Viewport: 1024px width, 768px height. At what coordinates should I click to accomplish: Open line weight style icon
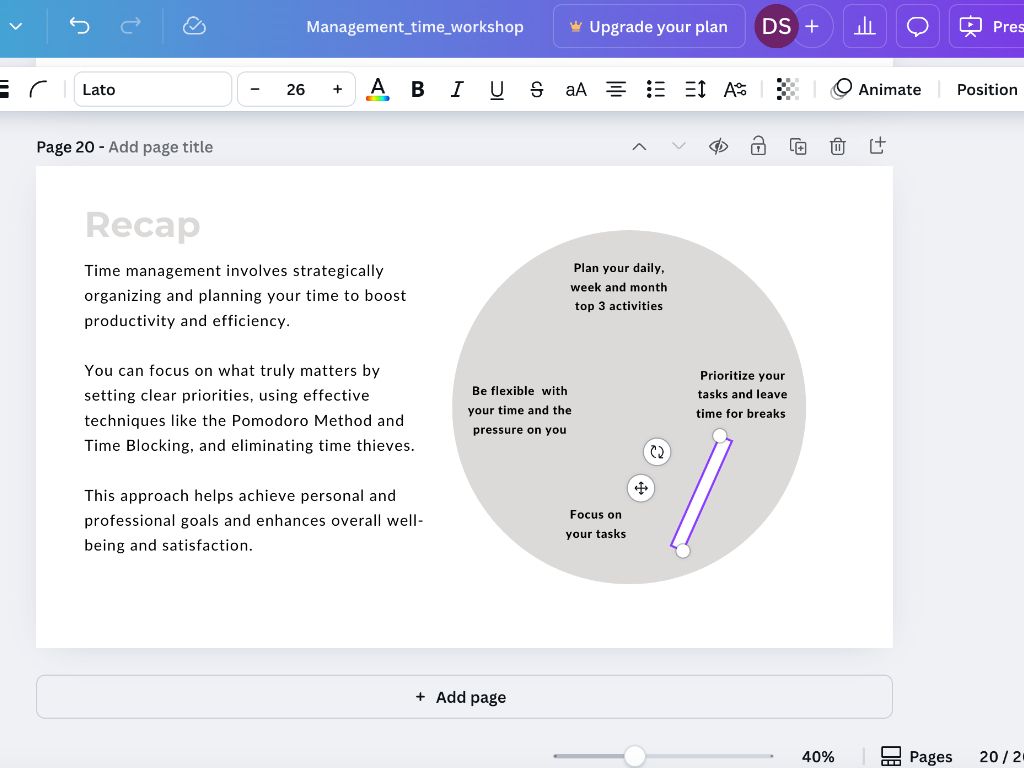tap(5, 89)
